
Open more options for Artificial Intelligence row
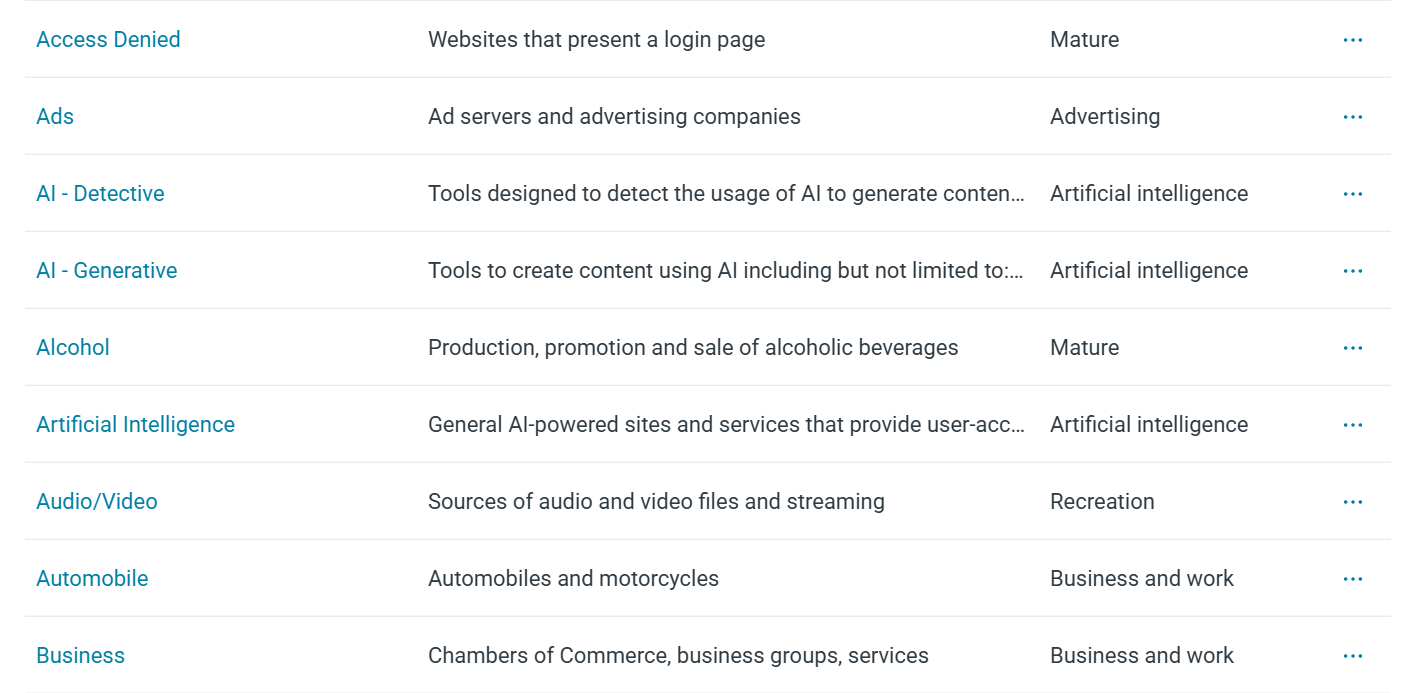pos(1353,425)
